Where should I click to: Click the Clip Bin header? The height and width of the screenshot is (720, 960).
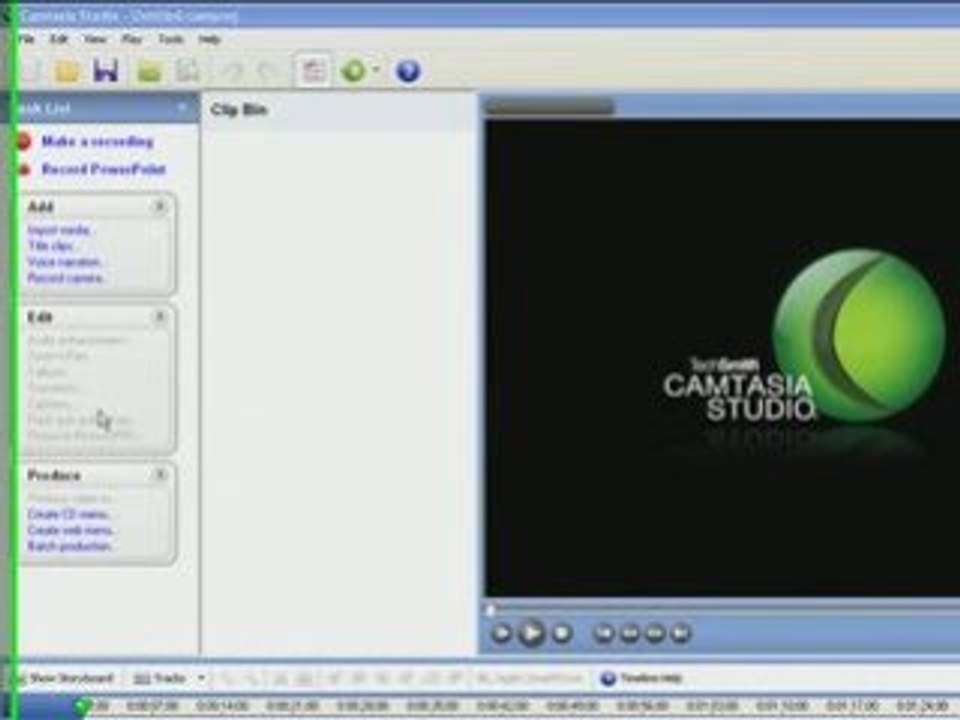[239, 110]
